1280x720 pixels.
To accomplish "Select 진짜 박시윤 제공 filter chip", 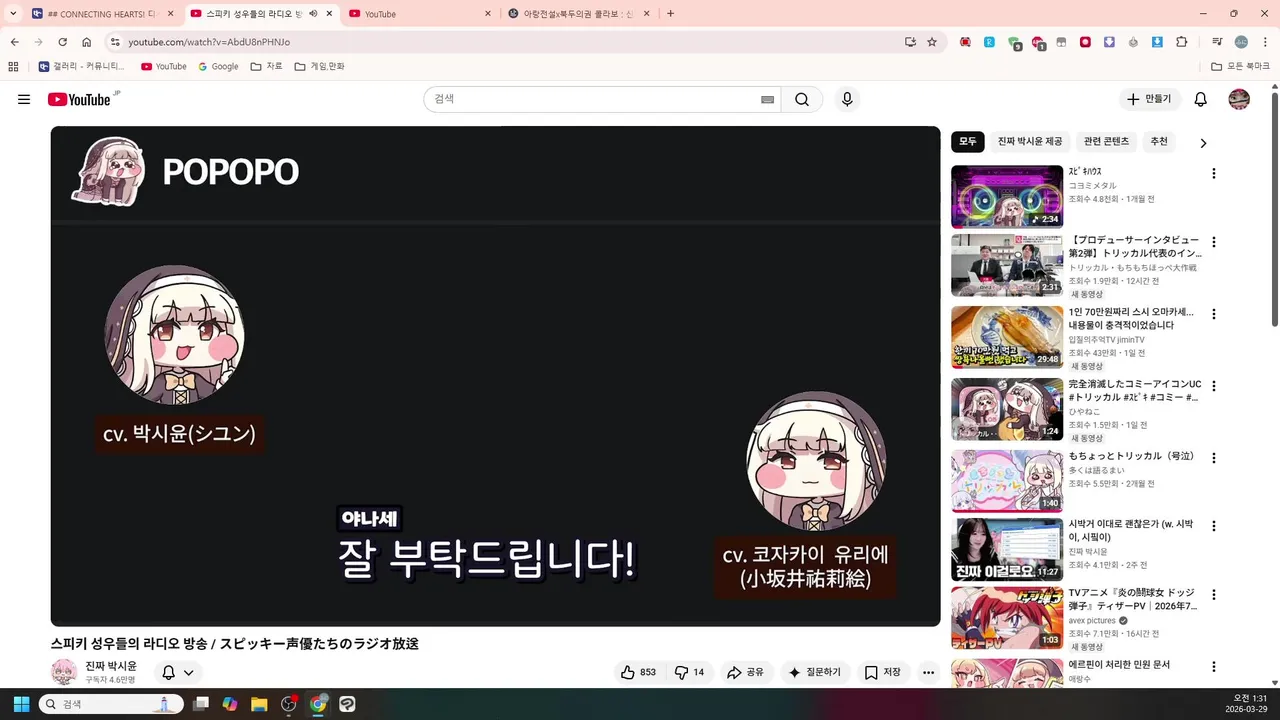I will click(x=1030, y=142).
